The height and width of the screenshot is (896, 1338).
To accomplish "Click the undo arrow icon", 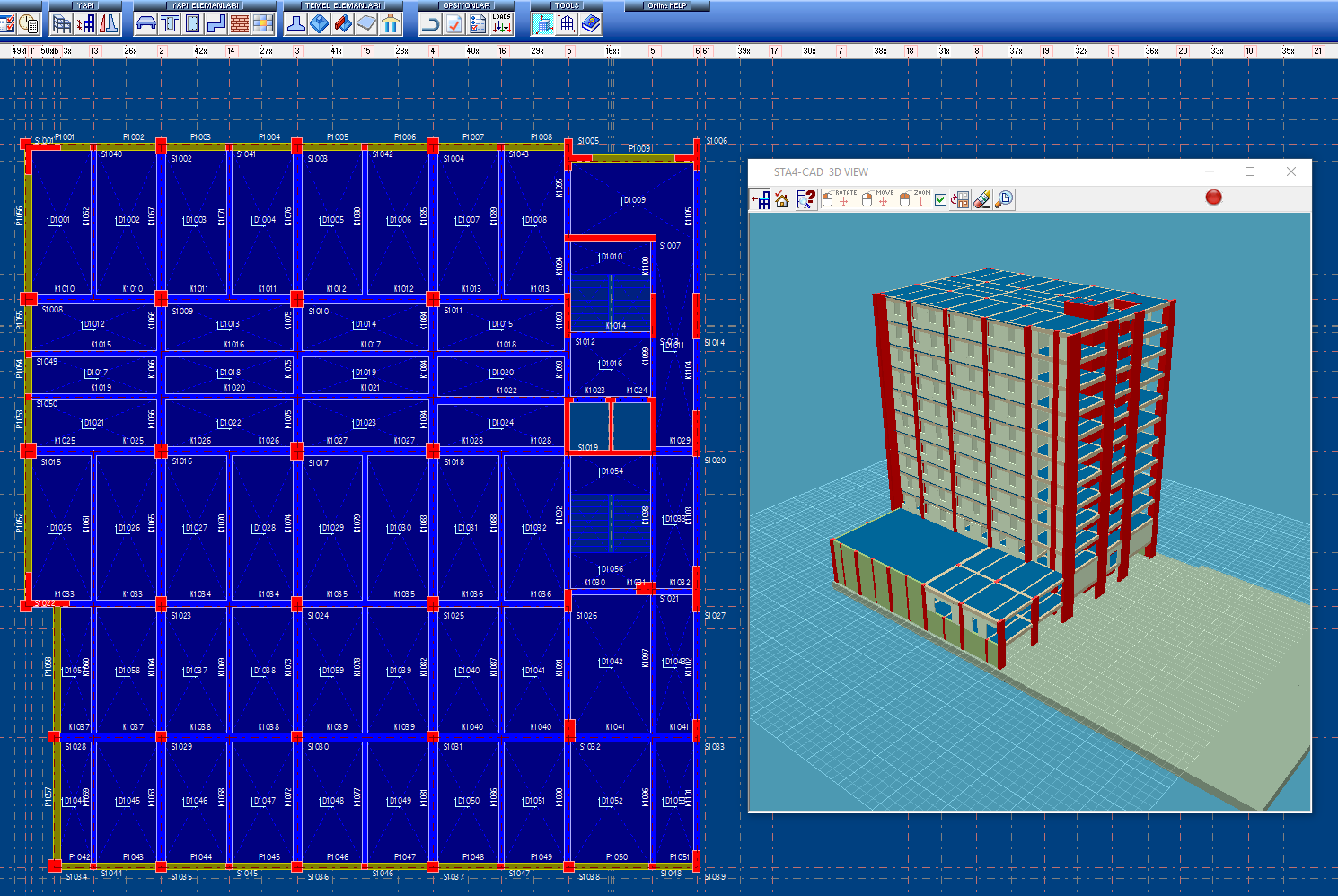I will 431,24.
